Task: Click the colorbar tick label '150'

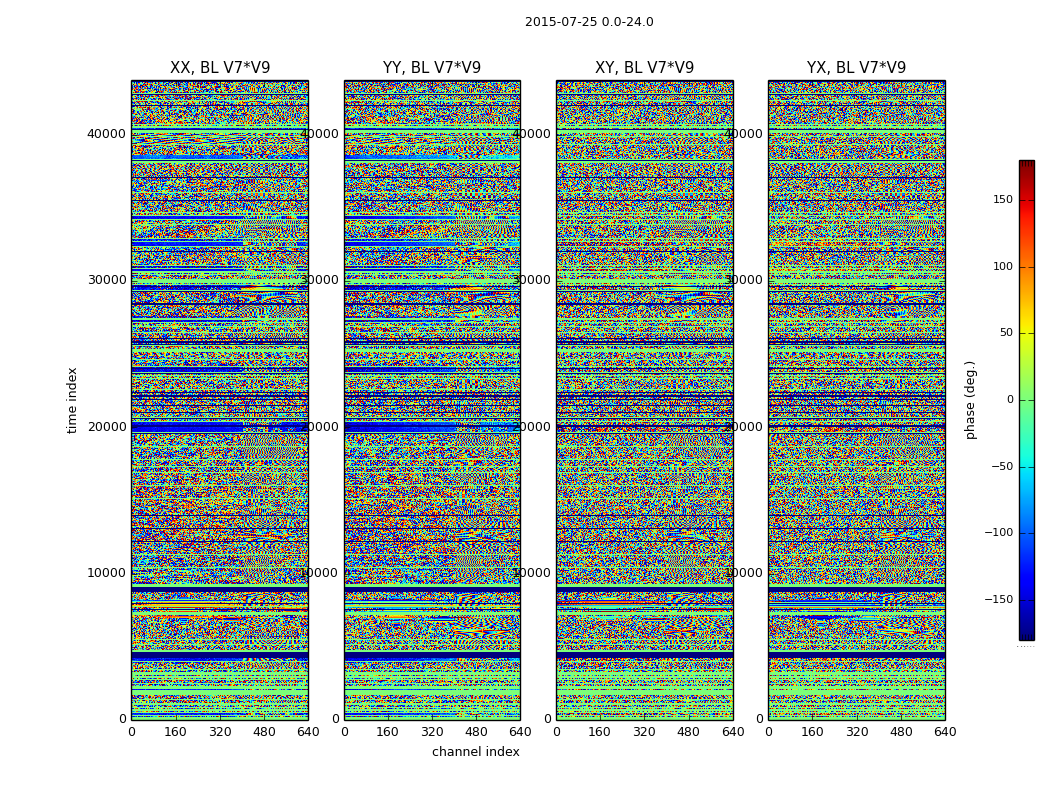Action: (1002, 200)
